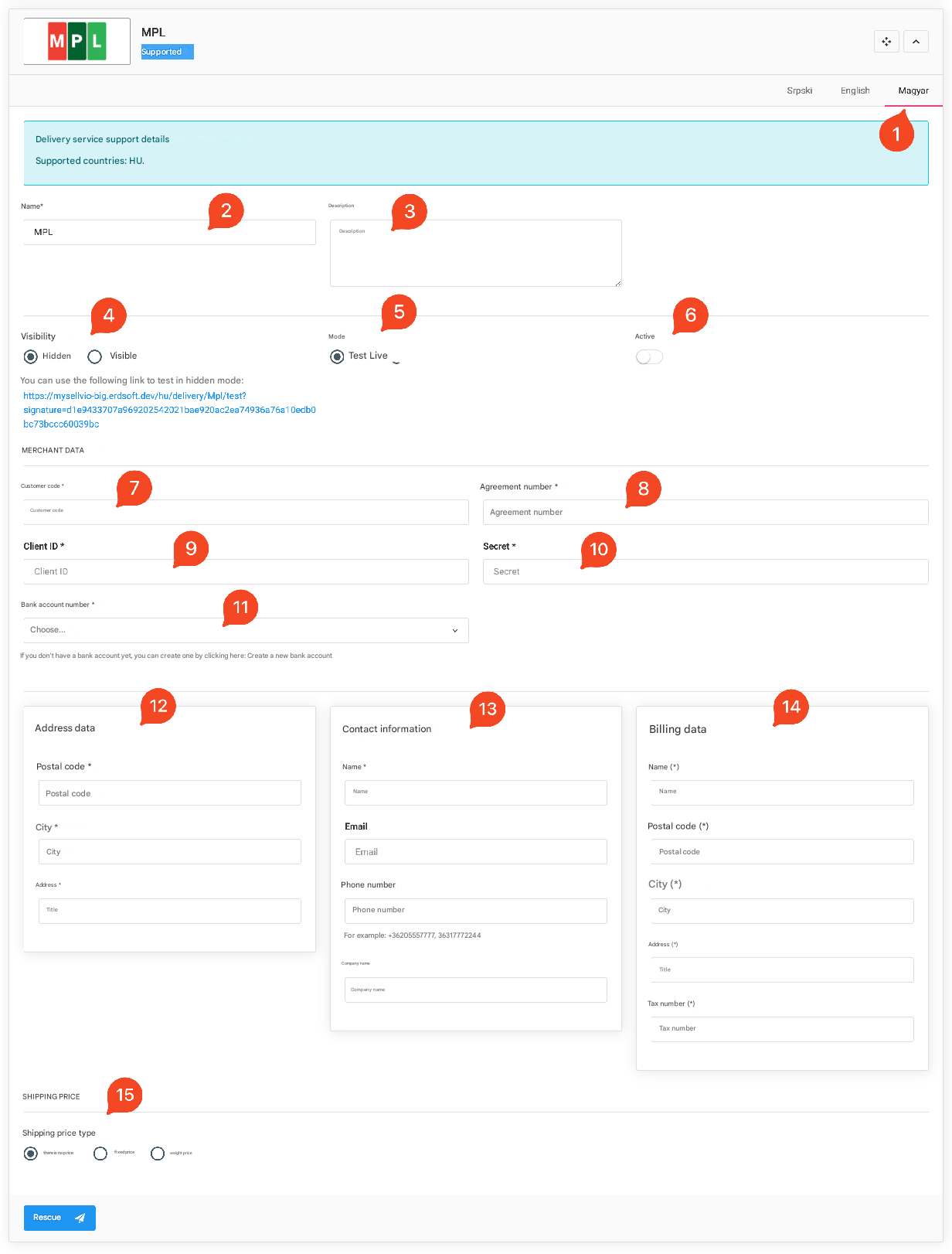Select the Visible visibility option

tap(95, 356)
